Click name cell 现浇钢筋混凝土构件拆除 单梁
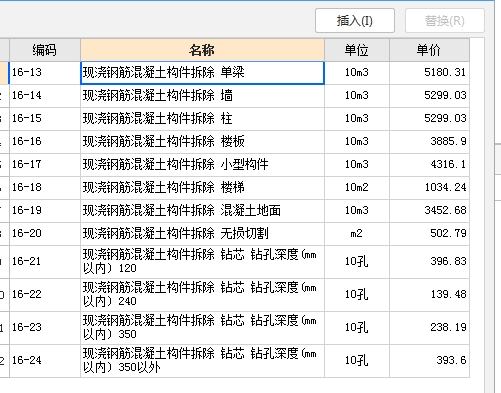501x393 pixels. [x=202, y=73]
